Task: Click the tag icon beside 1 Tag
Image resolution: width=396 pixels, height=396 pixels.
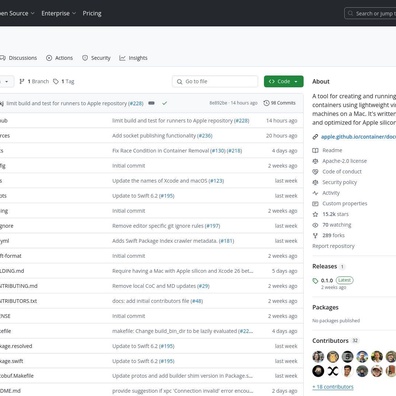Action: [56, 81]
